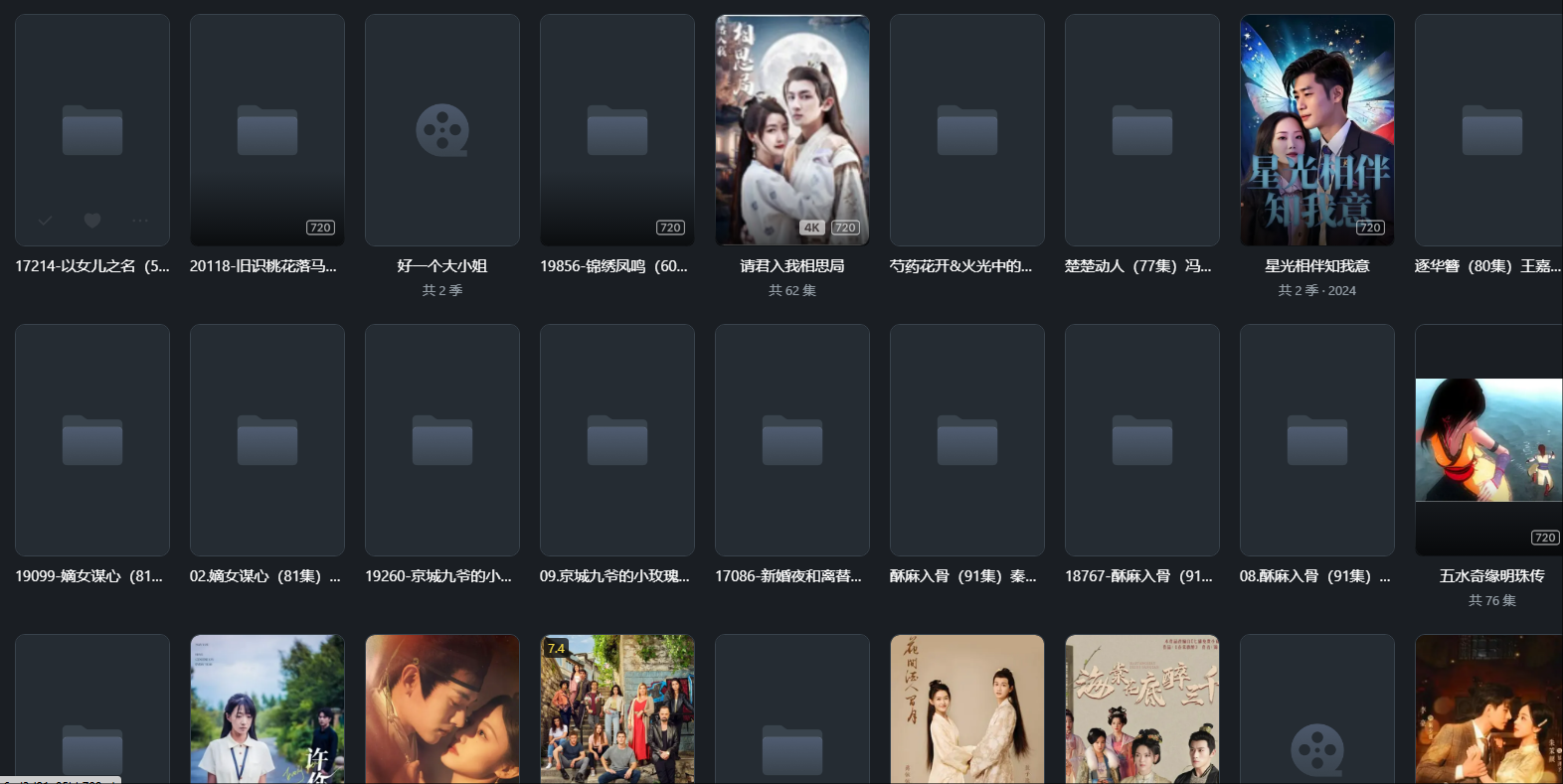Click the title 好一个大小姐
Image resolution: width=1563 pixels, height=784 pixels.
pyautogui.click(x=442, y=266)
